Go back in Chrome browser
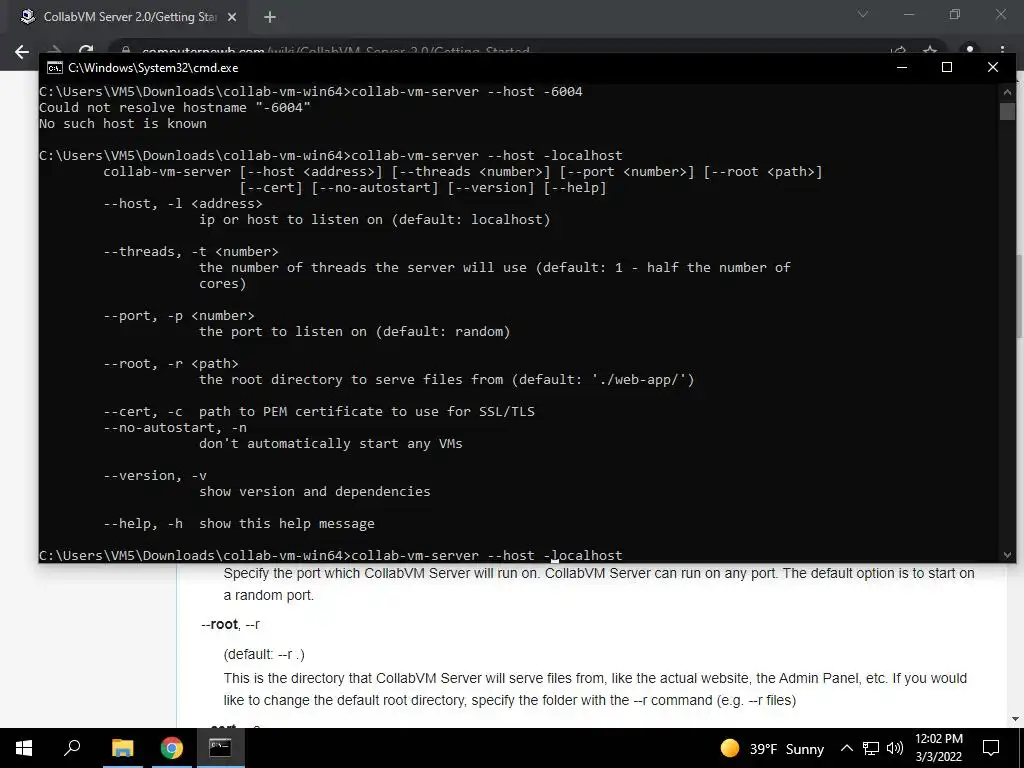 click(22, 52)
